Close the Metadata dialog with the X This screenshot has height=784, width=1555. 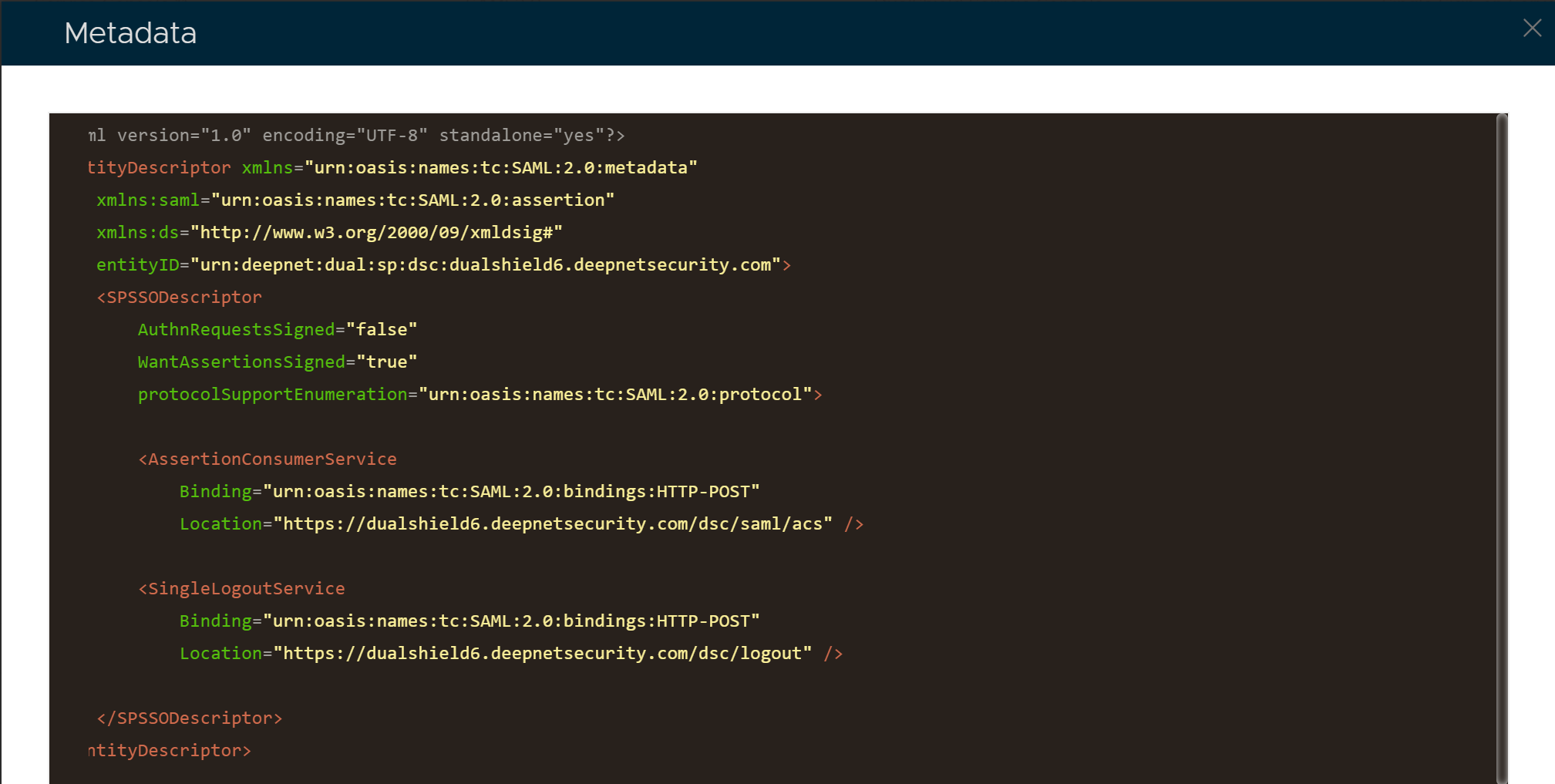click(x=1532, y=29)
